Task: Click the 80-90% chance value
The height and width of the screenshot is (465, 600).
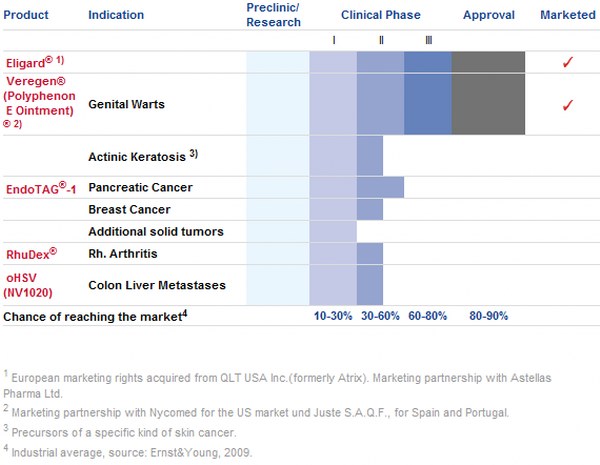Action: 488,315
